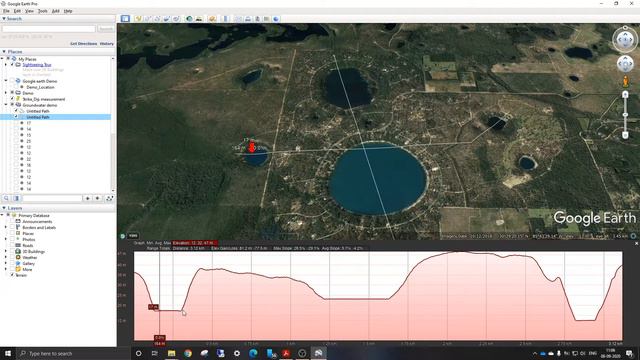This screenshot has width=640, height=360.
Task: Open the Google Earth web globe icon
Action: [x=276, y=19]
